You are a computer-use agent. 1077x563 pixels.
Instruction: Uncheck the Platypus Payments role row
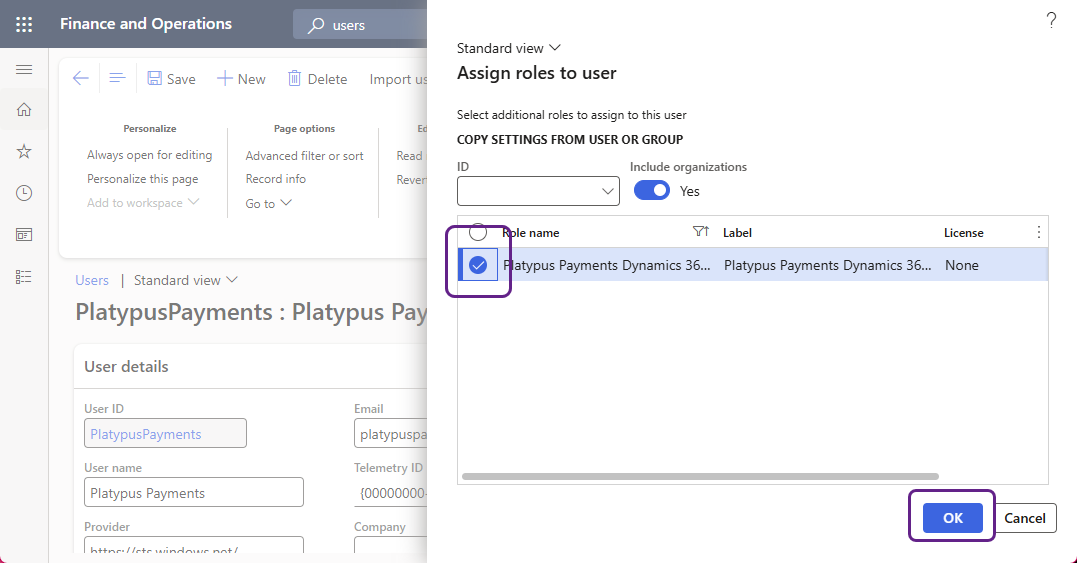click(478, 265)
